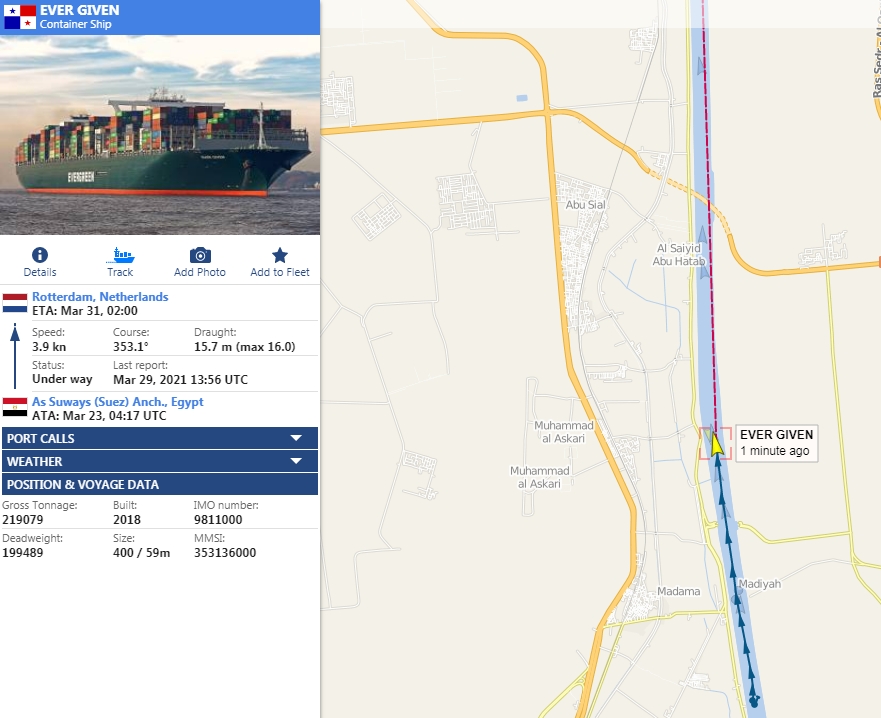
Task: Click the EVER GIVEN ship photo
Action: pos(160,134)
